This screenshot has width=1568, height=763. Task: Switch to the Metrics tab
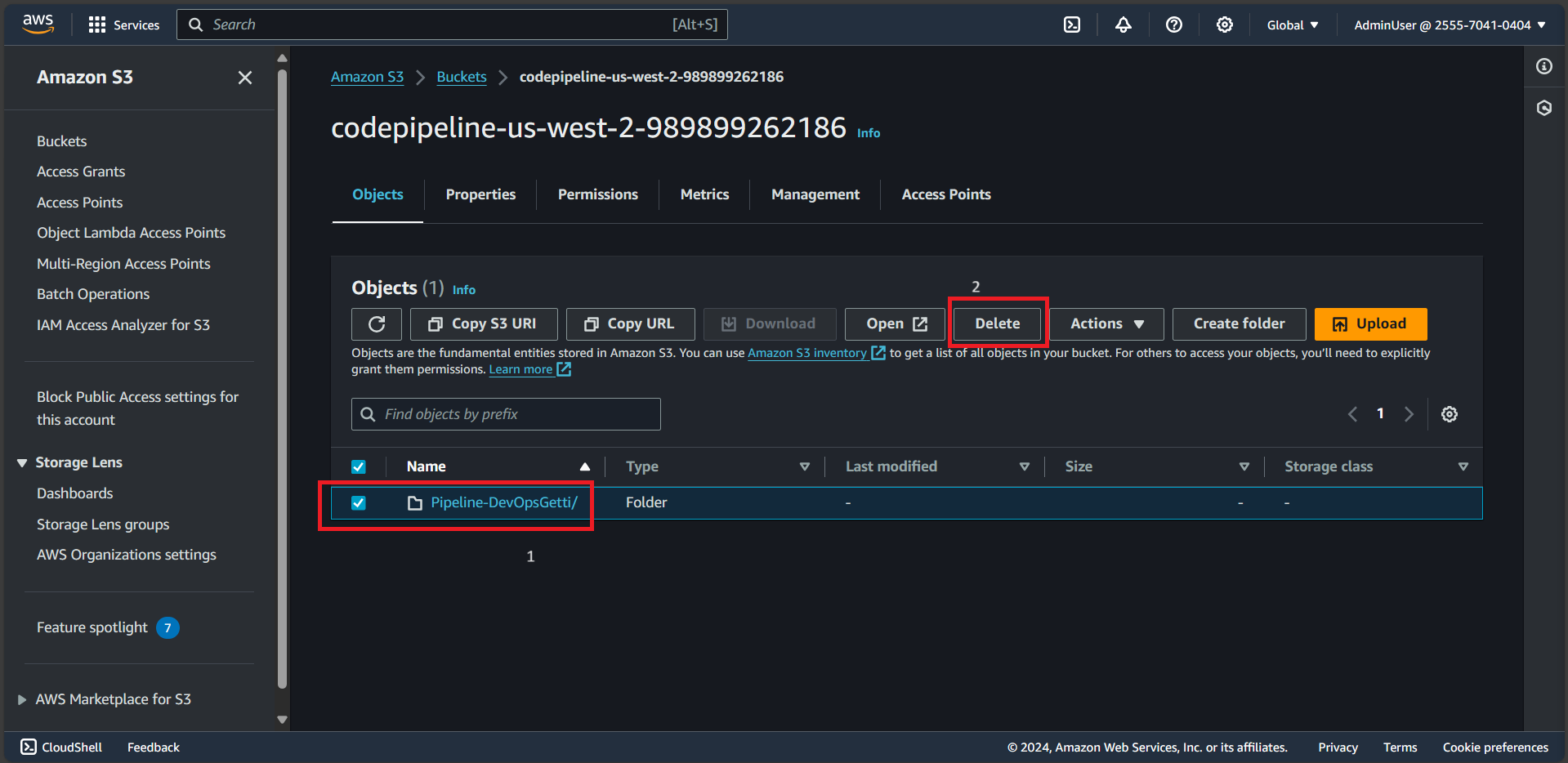704,194
